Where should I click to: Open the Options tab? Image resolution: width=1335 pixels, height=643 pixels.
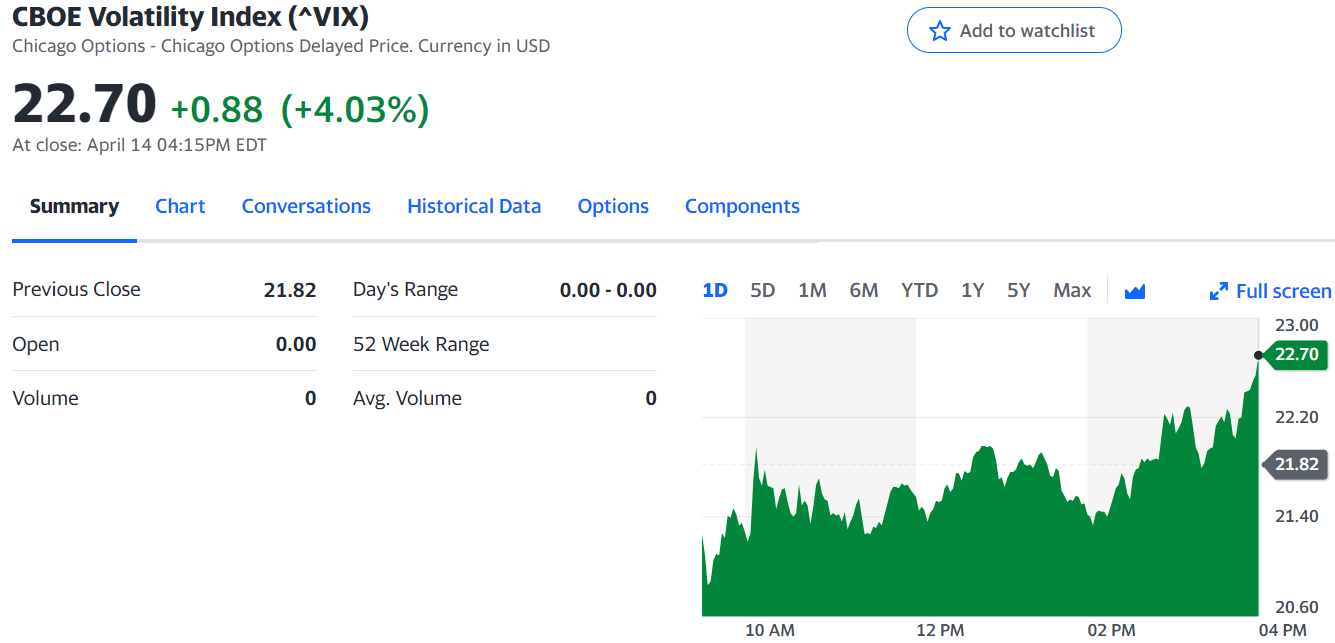(x=613, y=206)
